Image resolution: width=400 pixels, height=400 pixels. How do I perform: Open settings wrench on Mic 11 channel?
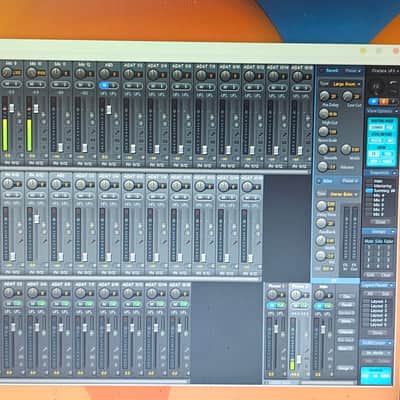(x=68, y=130)
